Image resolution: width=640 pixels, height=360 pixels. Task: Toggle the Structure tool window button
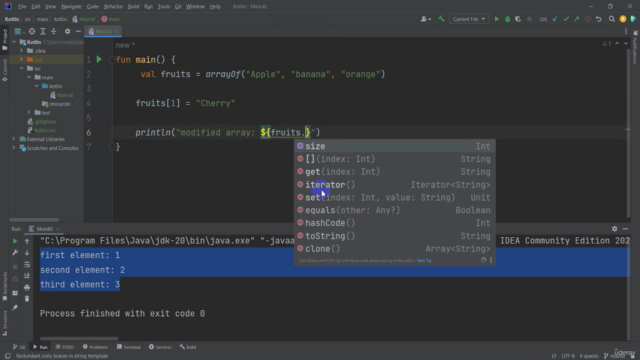[4, 323]
